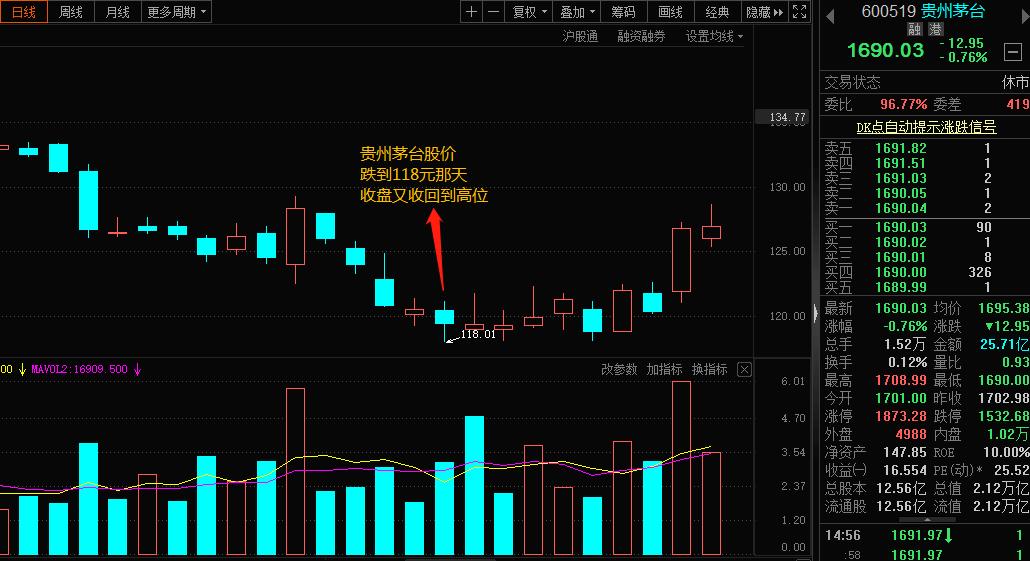Open 更多周期 period dropdown
The width and height of the screenshot is (1030, 561).
click(176, 12)
